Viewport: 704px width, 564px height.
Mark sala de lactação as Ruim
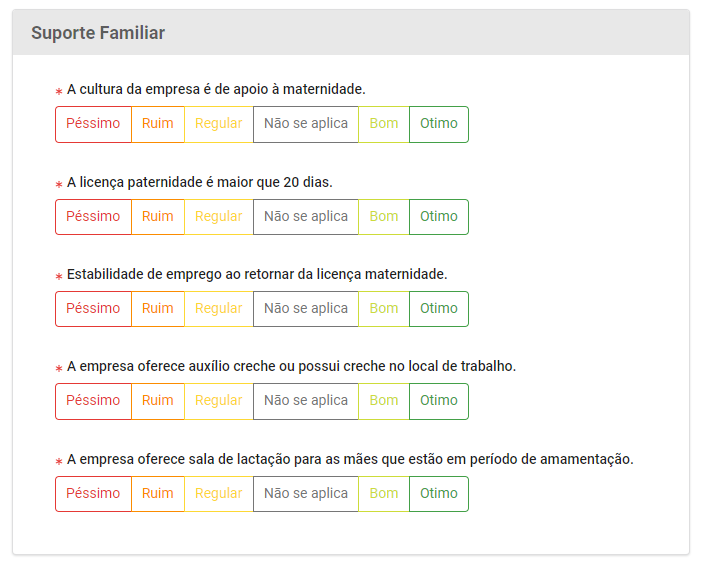click(158, 494)
